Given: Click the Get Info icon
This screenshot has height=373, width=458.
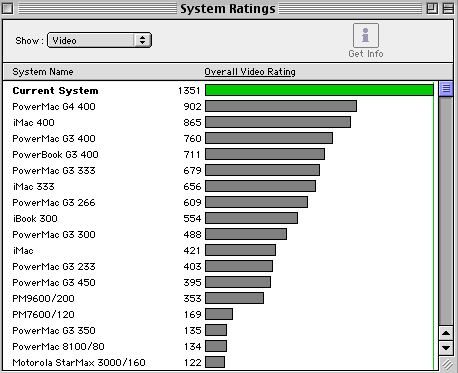Looking at the screenshot, I should click(366, 36).
